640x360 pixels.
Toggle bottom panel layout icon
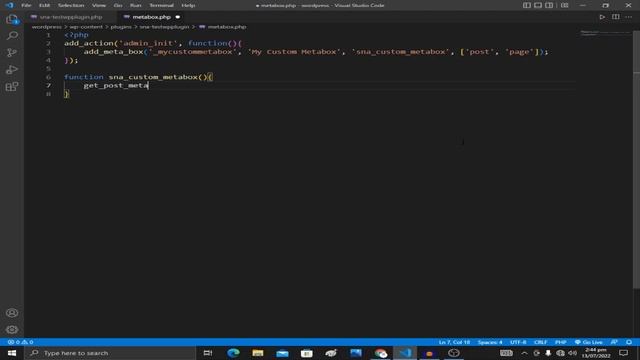(x=538, y=5)
